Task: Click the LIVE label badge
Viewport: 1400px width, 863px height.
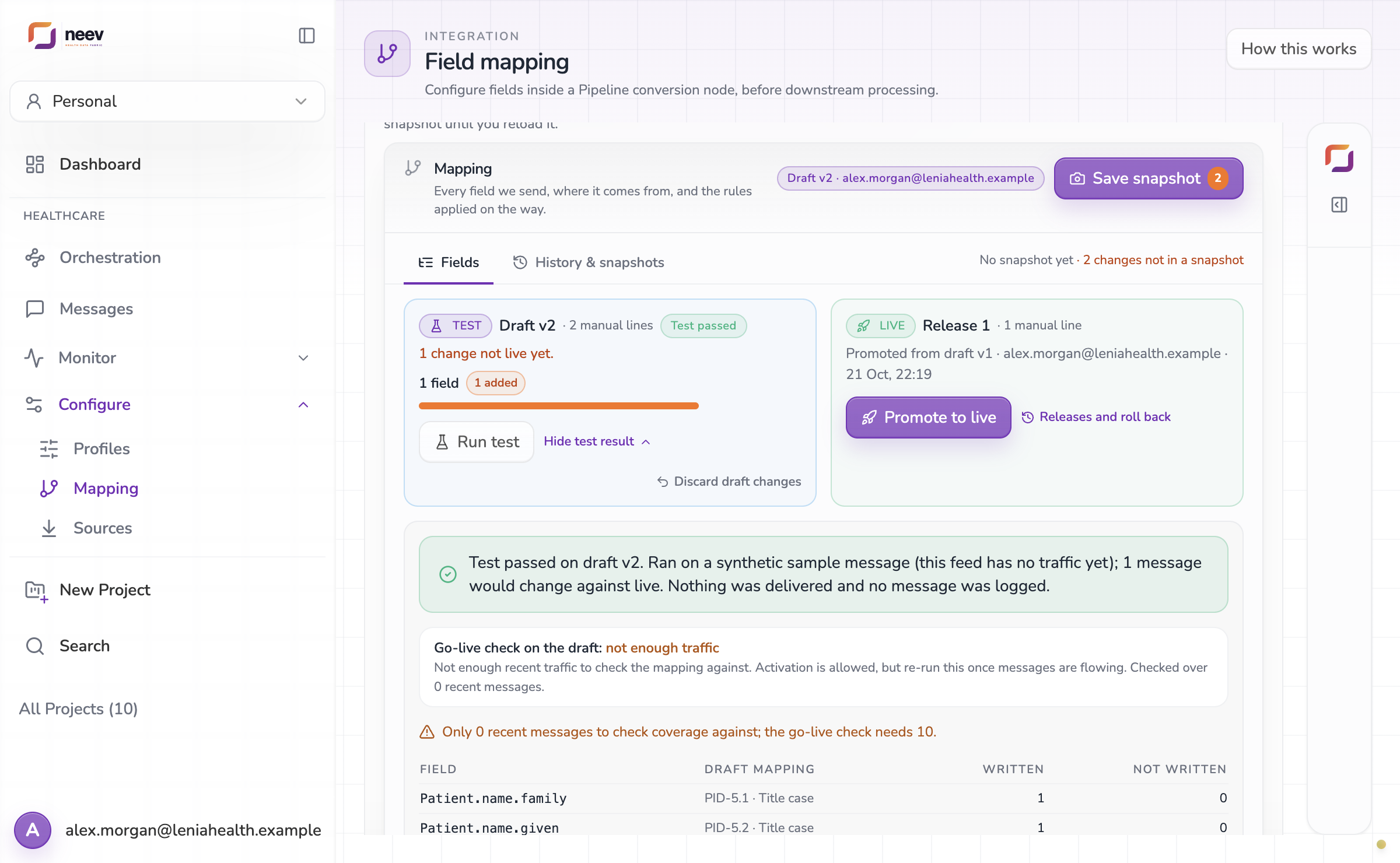Action: coord(880,325)
